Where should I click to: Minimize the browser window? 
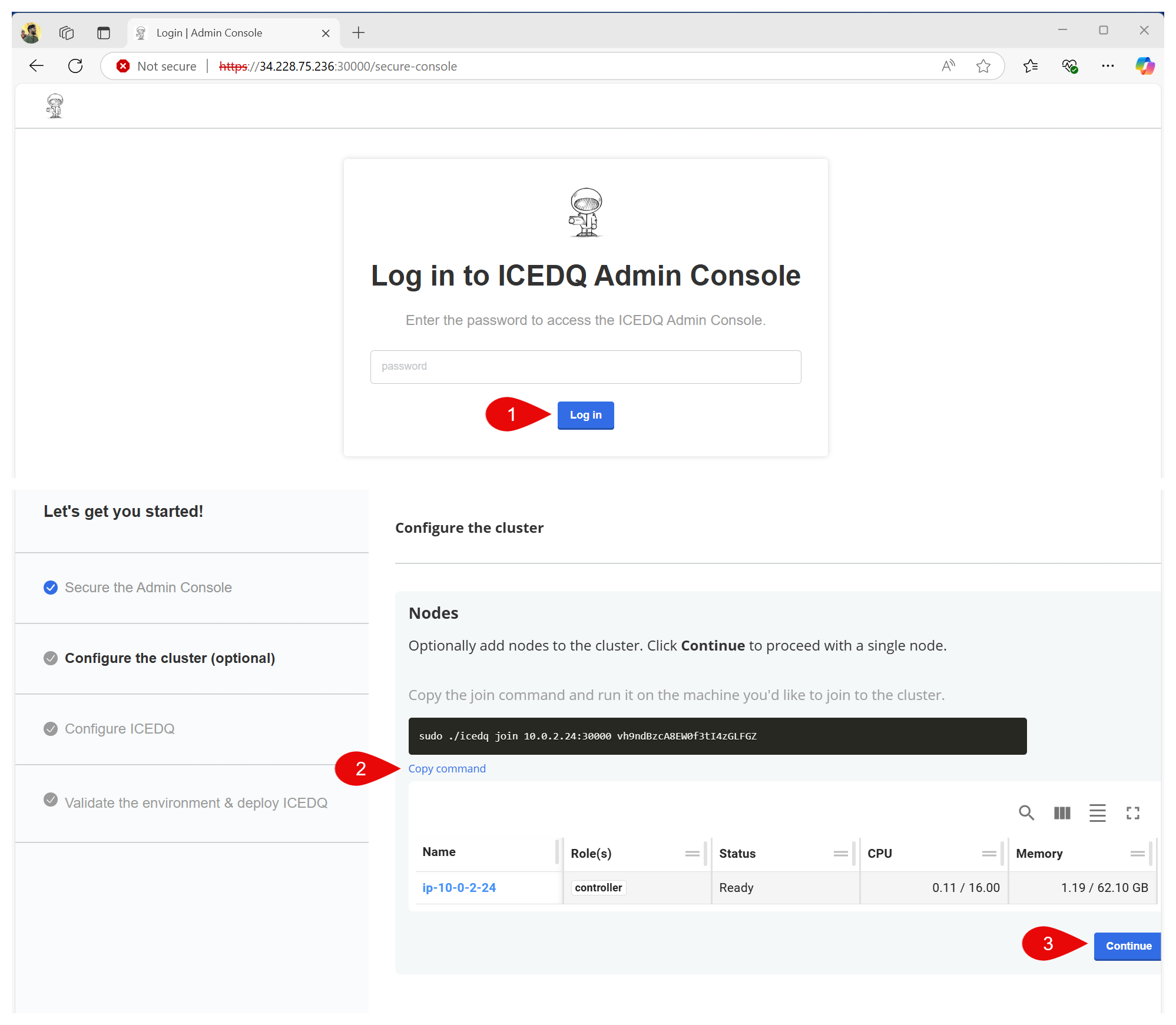1062,30
